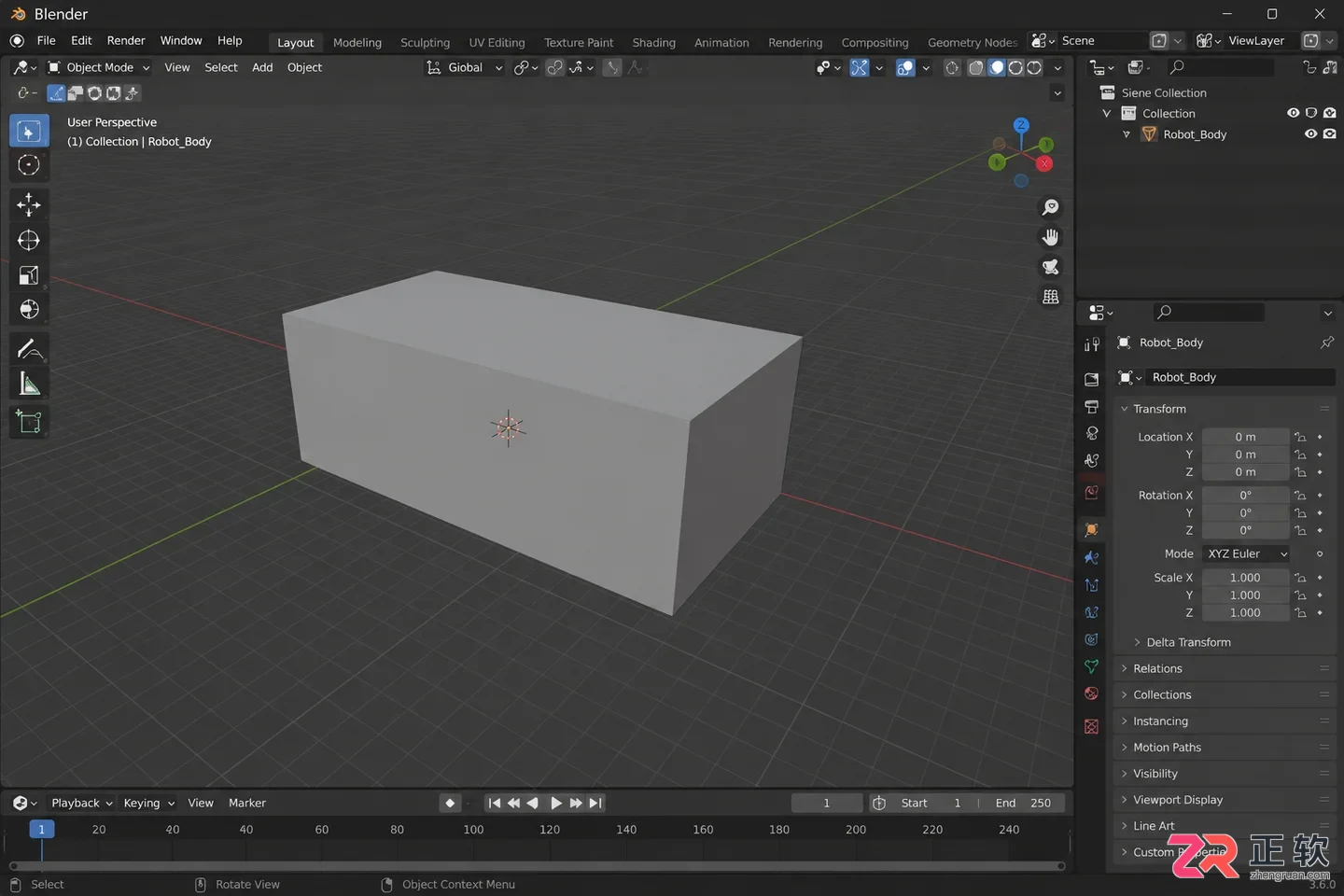Open the World properties tab
Screen dimensions: 1344x896
[x=1091, y=492]
